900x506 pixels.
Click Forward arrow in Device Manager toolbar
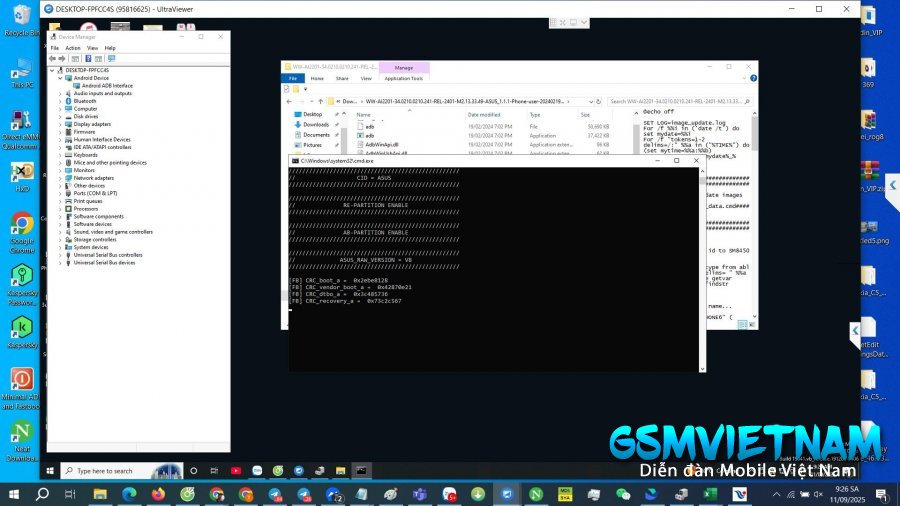pos(62,59)
